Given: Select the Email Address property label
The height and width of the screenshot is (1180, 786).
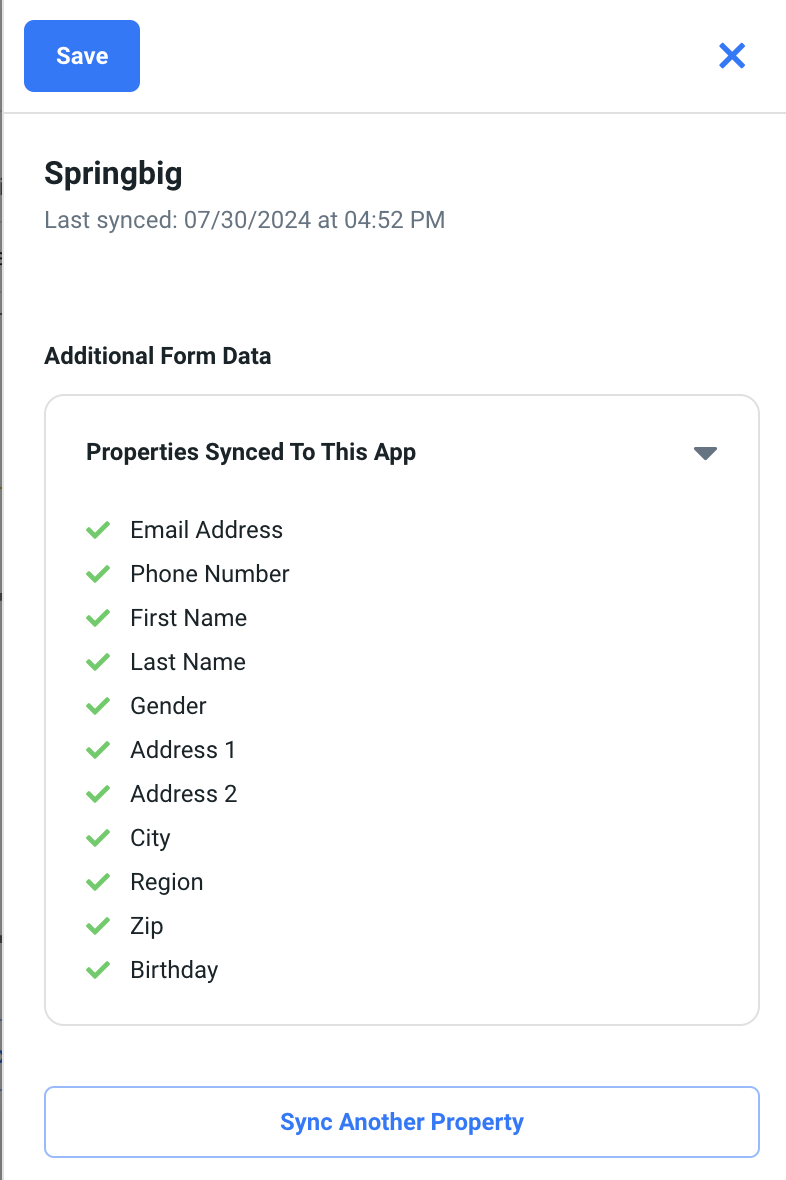Looking at the screenshot, I should point(206,530).
